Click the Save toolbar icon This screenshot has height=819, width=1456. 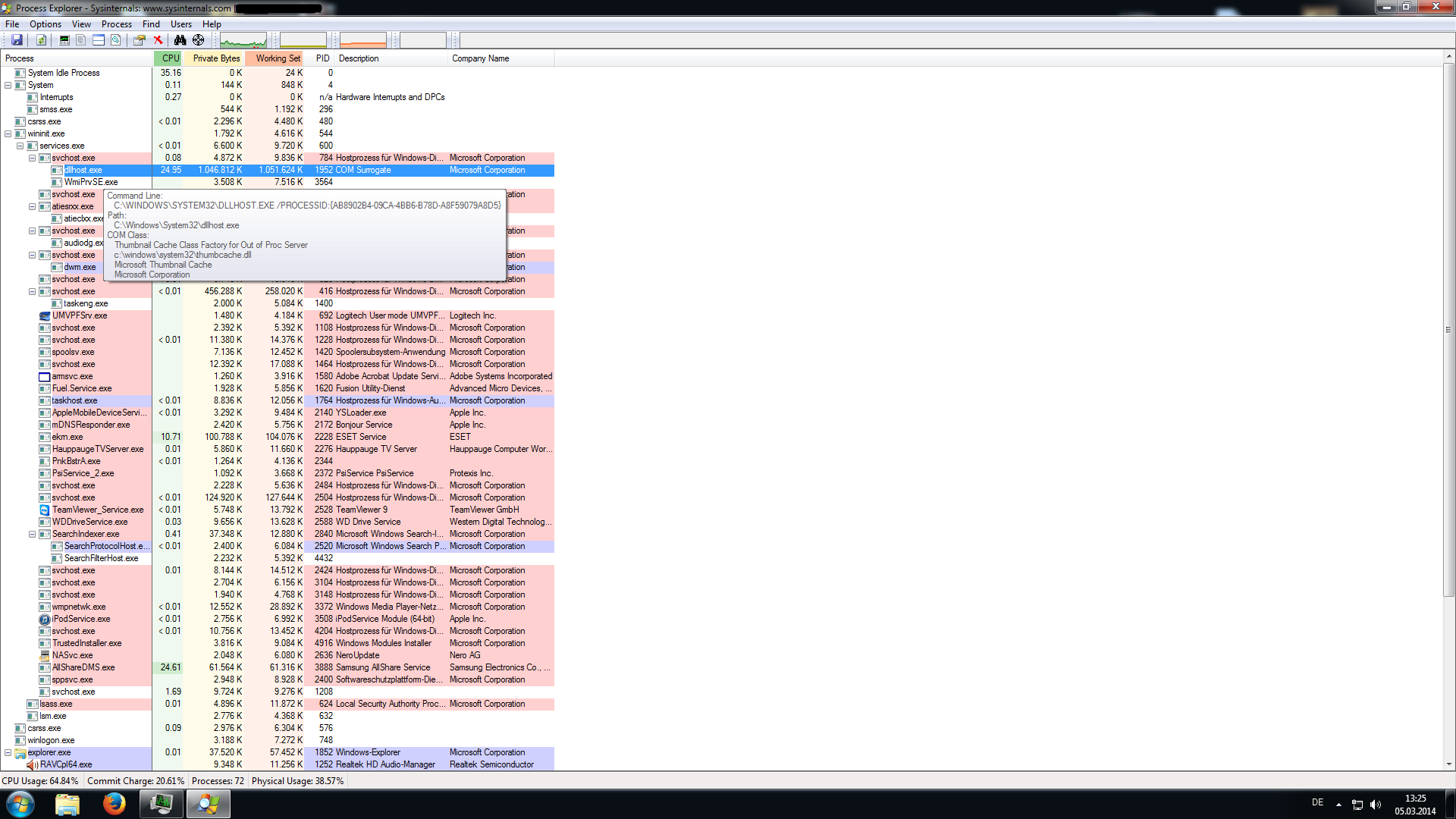point(17,40)
